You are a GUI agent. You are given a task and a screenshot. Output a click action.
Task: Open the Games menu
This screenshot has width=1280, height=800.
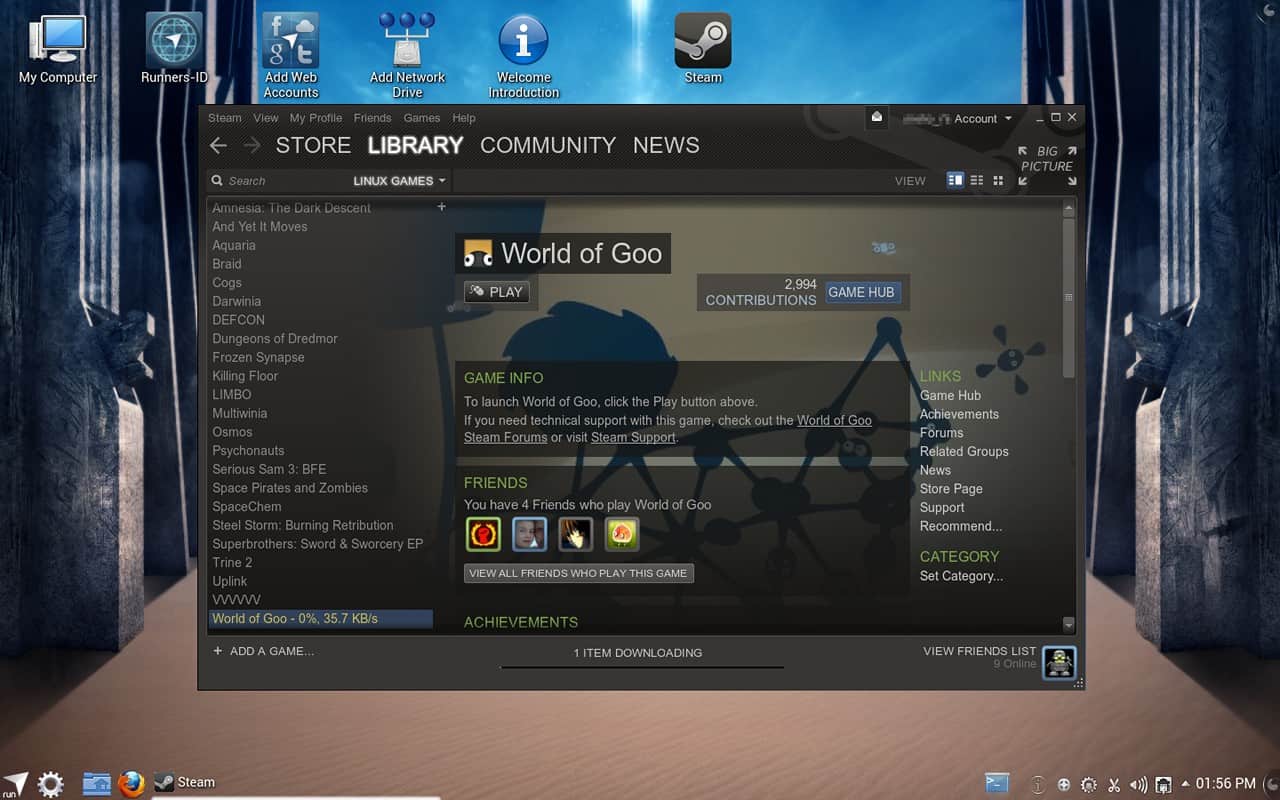(422, 118)
